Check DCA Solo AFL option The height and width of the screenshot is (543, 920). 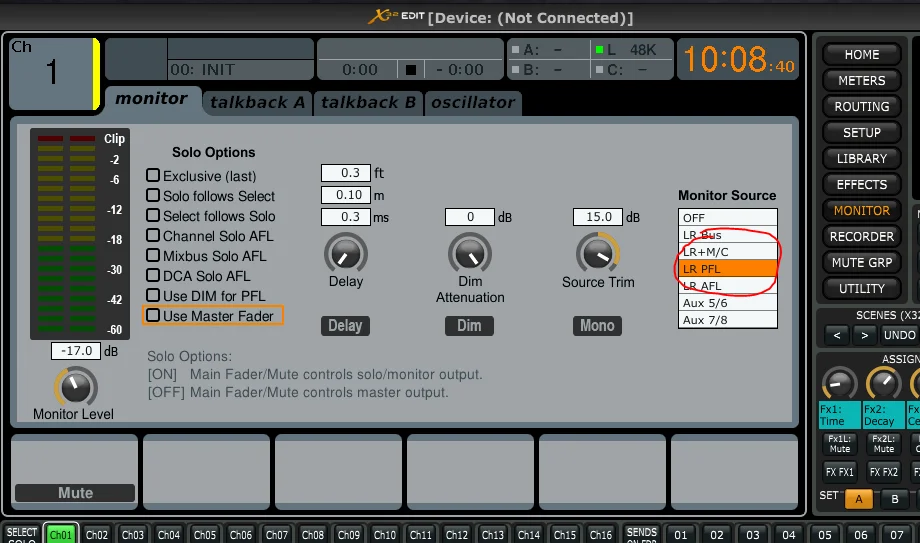(x=153, y=275)
